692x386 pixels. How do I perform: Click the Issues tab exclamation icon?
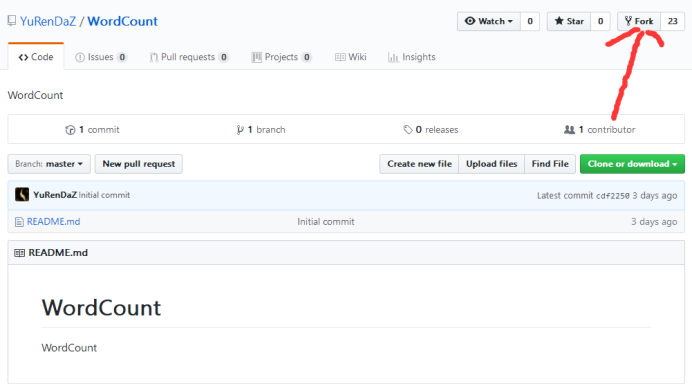(x=80, y=57)
